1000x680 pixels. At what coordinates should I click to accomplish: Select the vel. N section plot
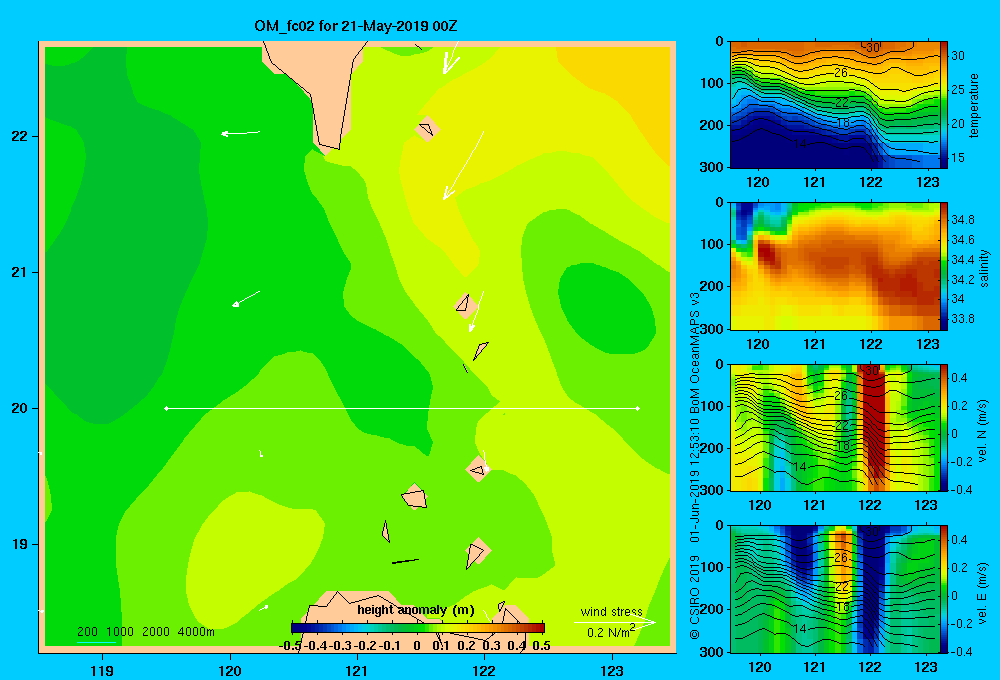(x=835, y=427)
